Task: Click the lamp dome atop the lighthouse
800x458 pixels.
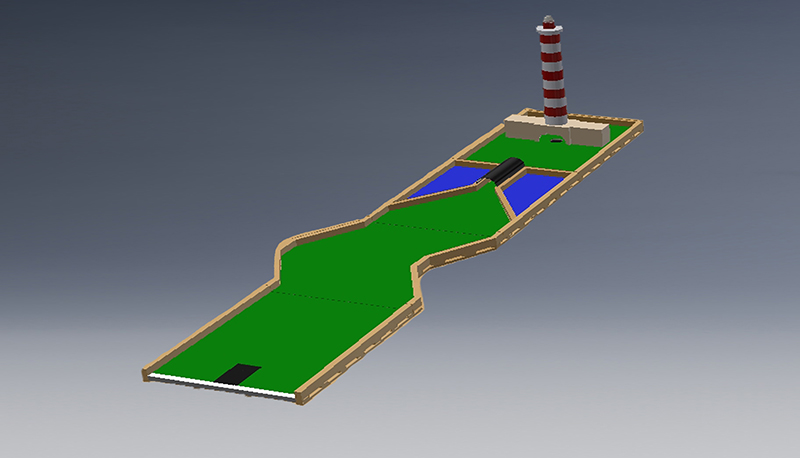Action: click(548, 21)
